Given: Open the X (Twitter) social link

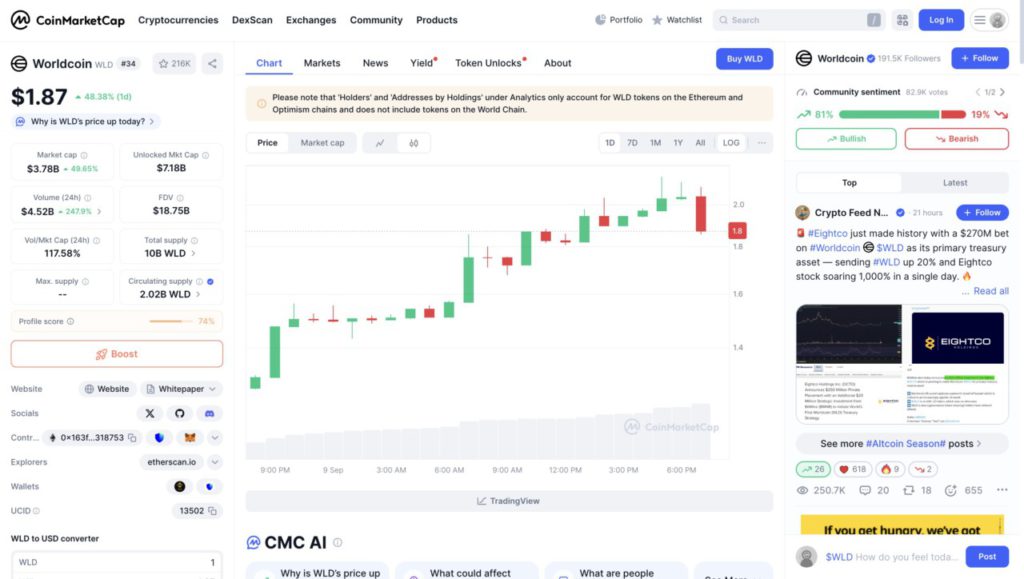Looking at the screenshot, I should (150, 413).
